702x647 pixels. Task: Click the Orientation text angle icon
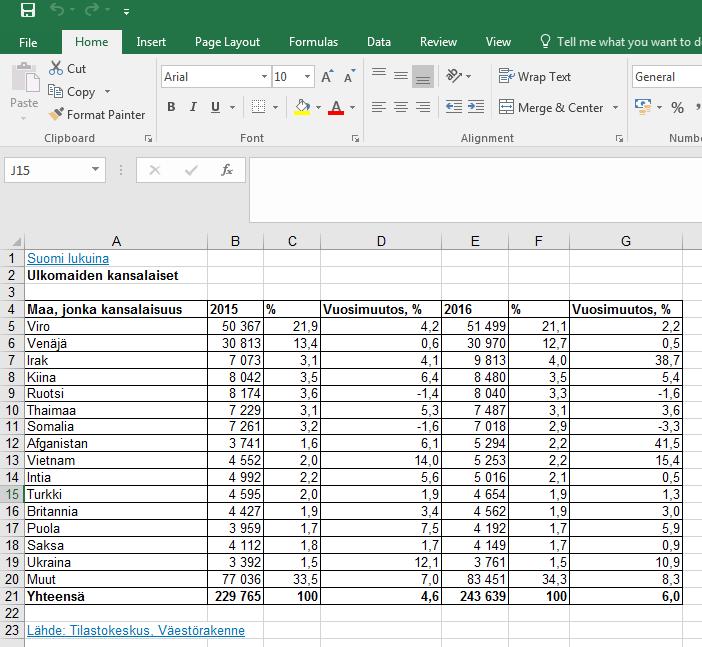pyautogui.click(x=454, y=76)
